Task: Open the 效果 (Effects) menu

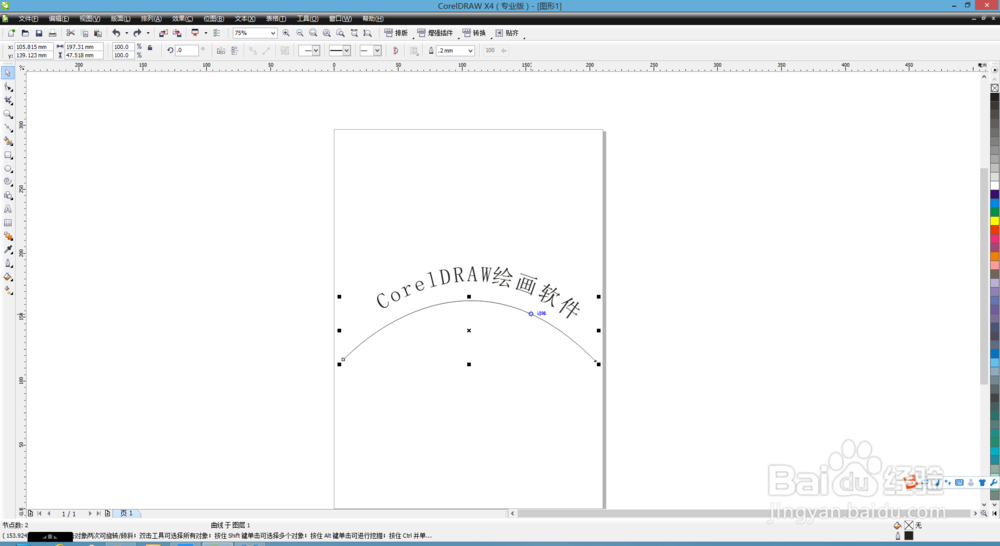Action: click(x=182, y=18)
